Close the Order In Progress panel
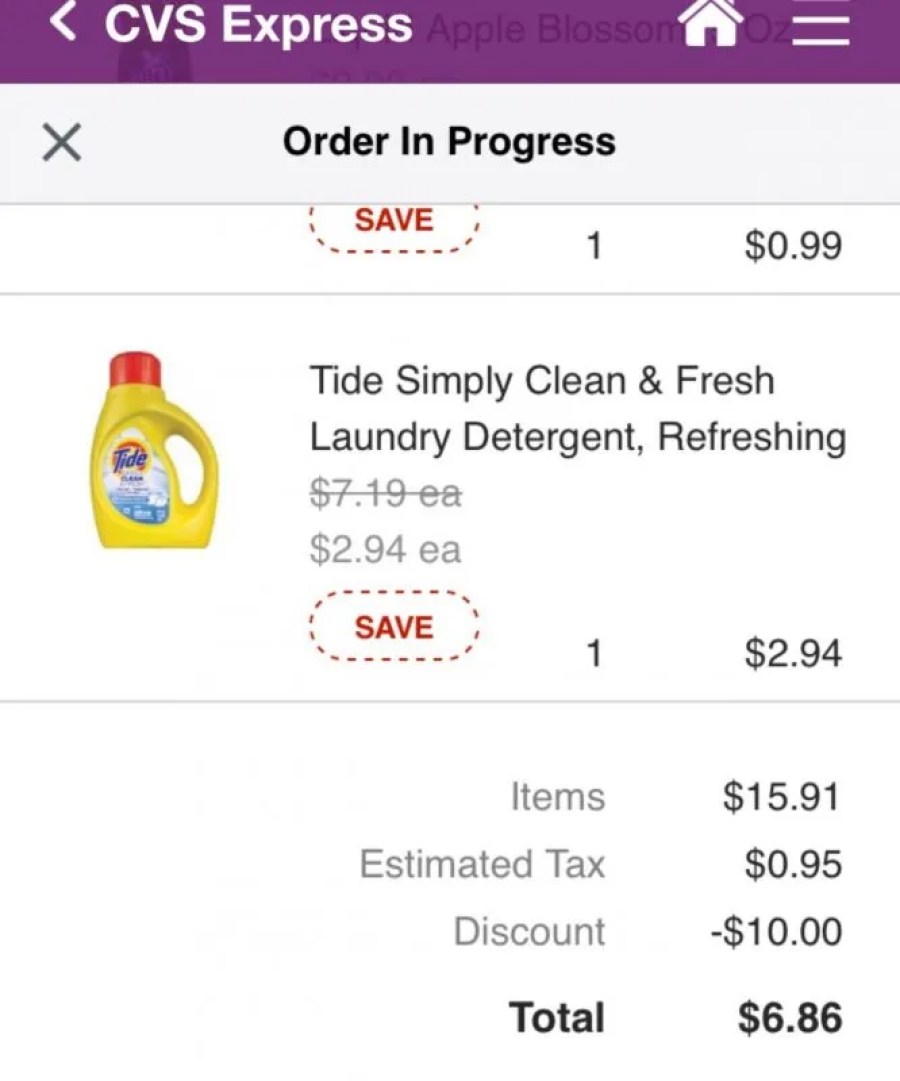 [x=62, y=144]
